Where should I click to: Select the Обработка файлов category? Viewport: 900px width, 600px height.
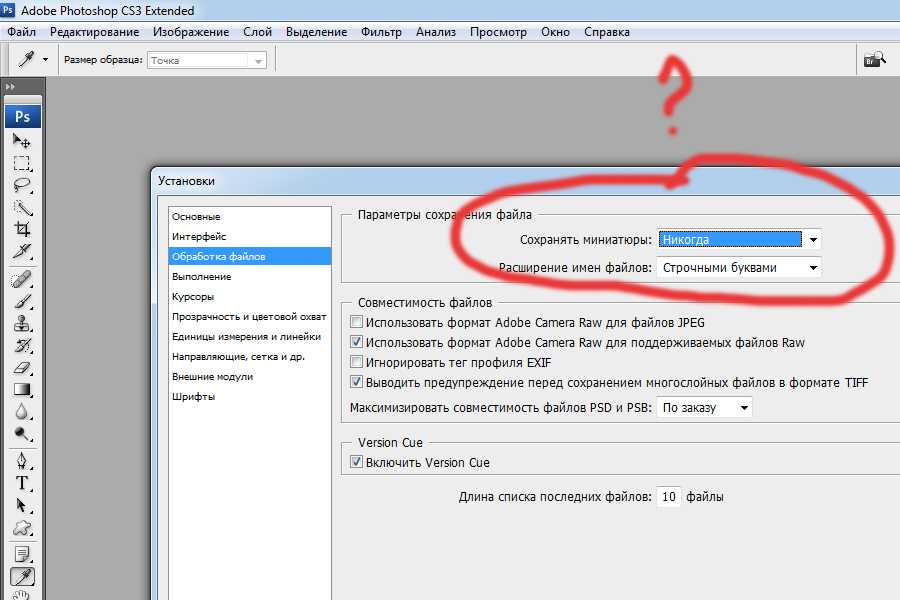click(x=250, y=256)
